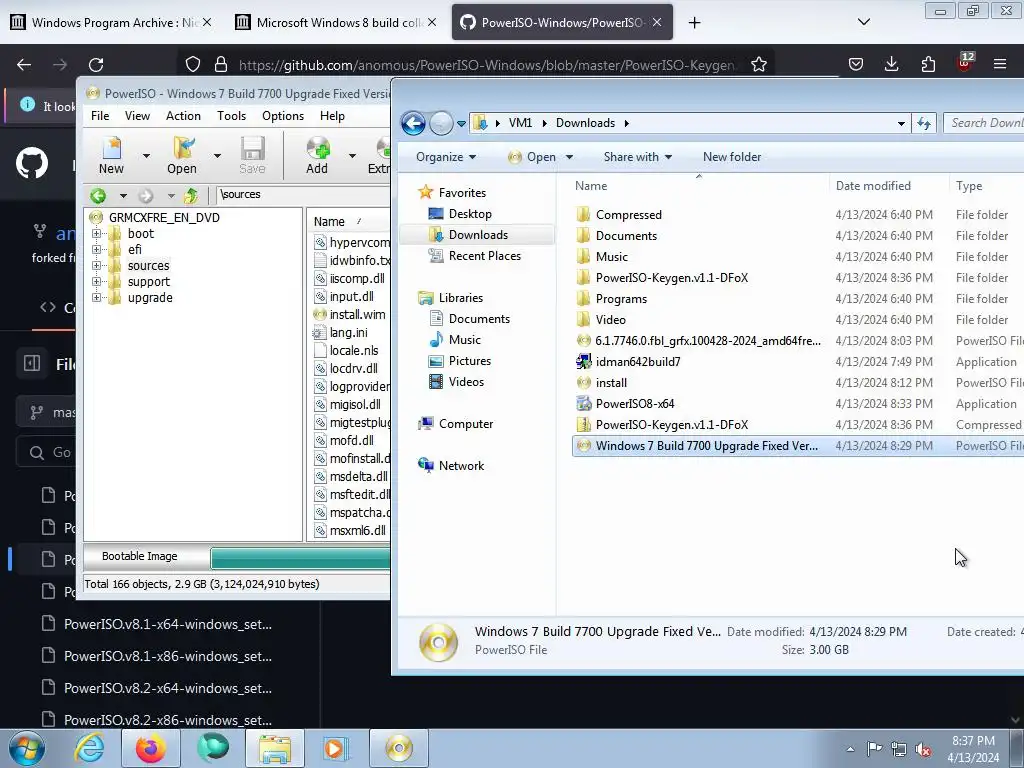The image size is (1024, 768).
Task: Expand the upgrade folder tree node
Action: click(x=97, y=298)
